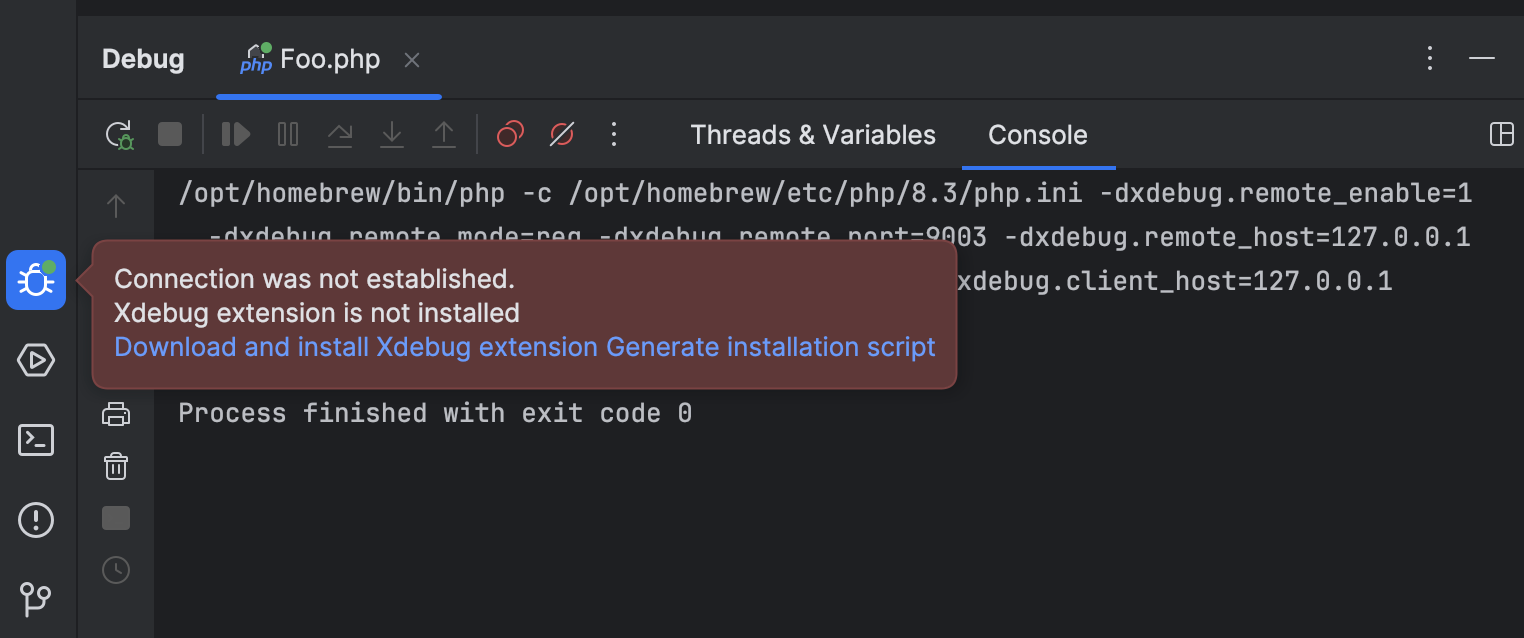This screenshot has height=638, width=1524.
Task: Open the Git tool window
Action: (x=36, y=599)
